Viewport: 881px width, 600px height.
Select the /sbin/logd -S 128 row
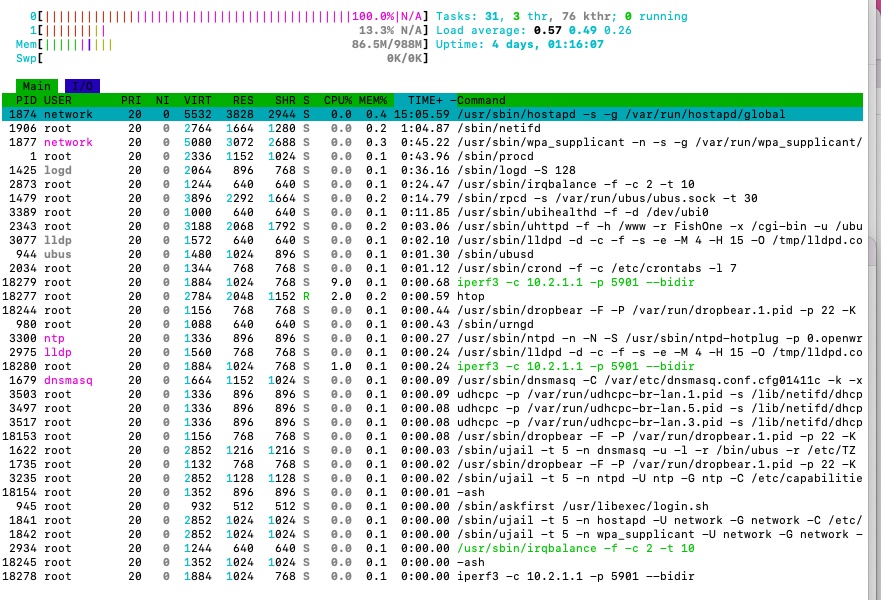[x=432, y=170]
